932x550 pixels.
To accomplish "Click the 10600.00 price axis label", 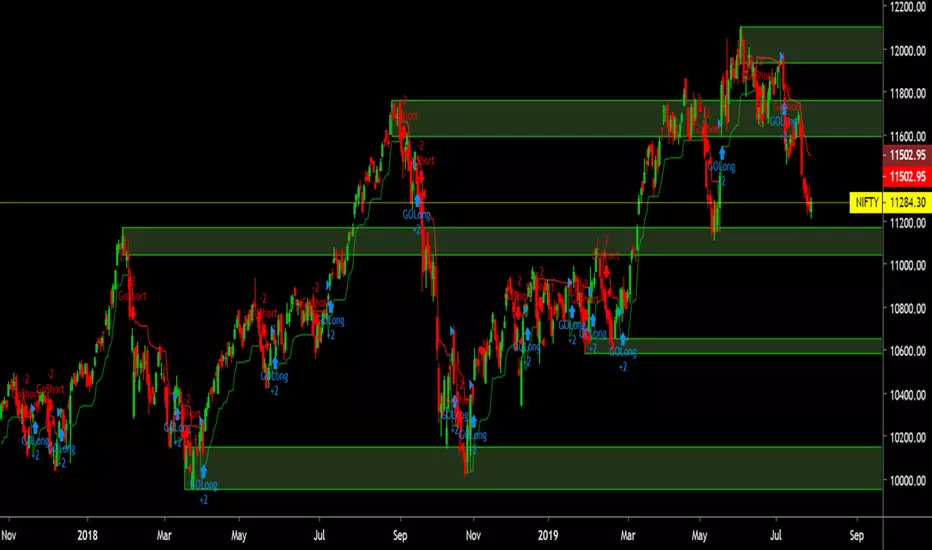I will (908, 351).
